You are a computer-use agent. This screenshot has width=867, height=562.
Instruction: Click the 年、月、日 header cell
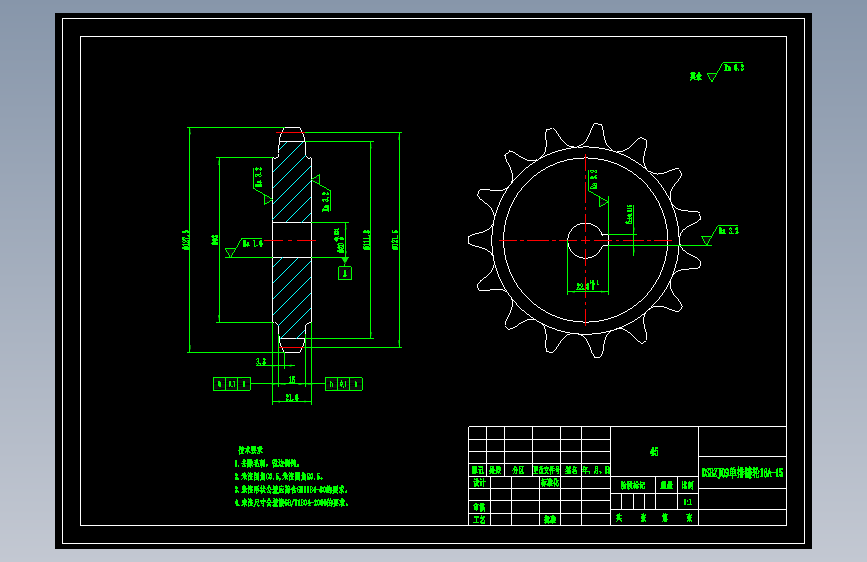596,470
